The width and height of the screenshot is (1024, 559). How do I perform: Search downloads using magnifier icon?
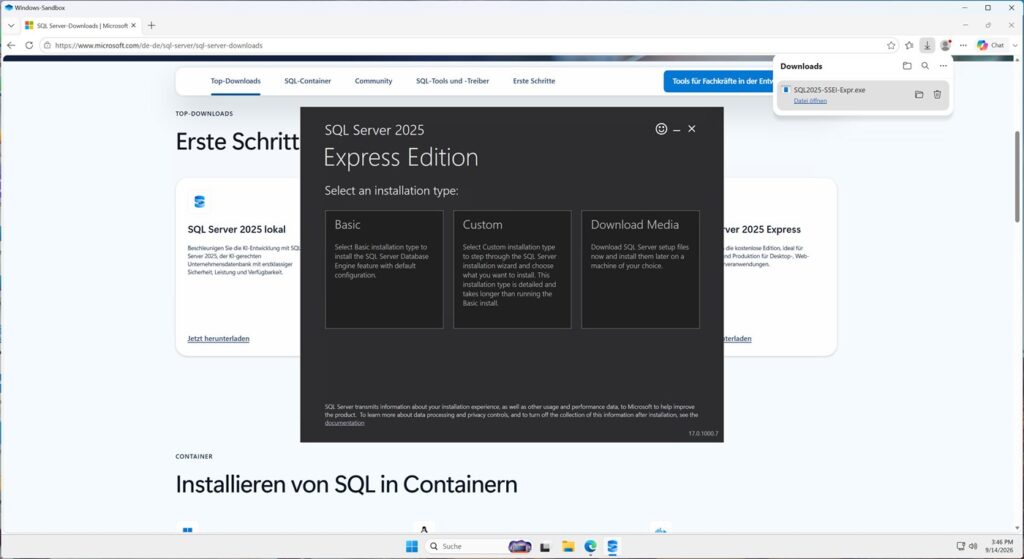[925, 66]
